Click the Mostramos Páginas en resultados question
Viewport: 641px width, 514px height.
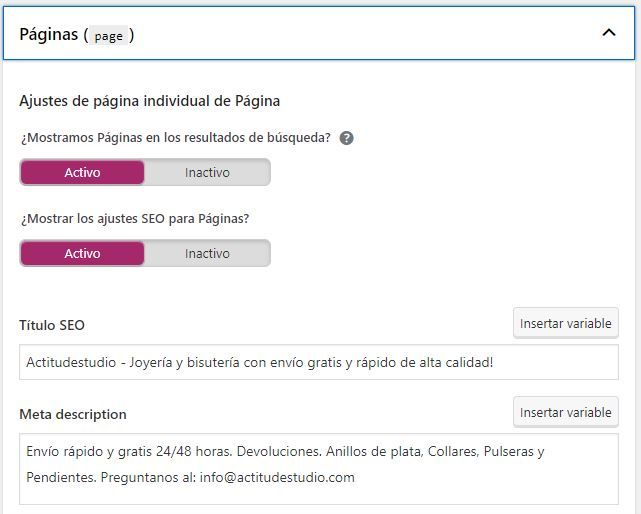tap(176, 138)
